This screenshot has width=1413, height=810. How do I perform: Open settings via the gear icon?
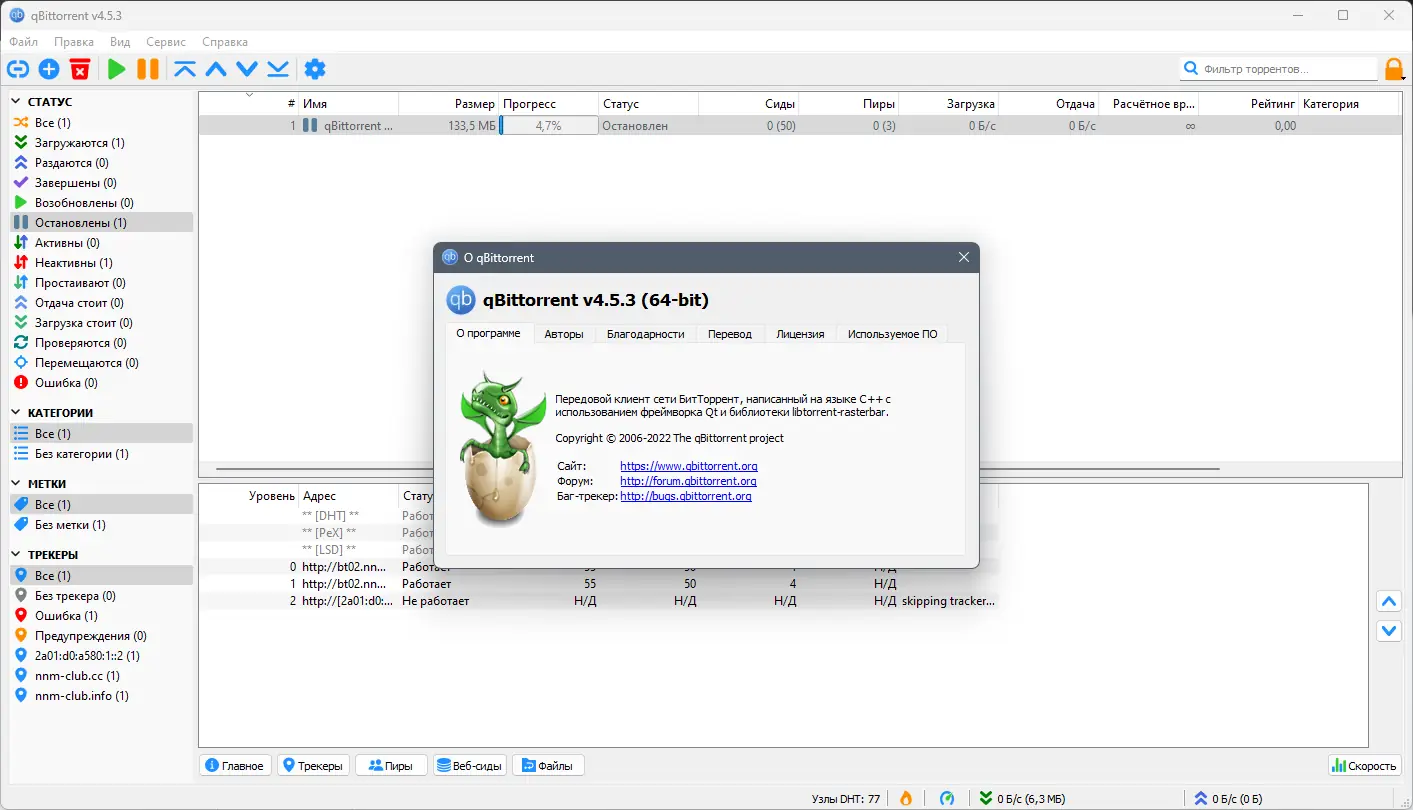315,69
